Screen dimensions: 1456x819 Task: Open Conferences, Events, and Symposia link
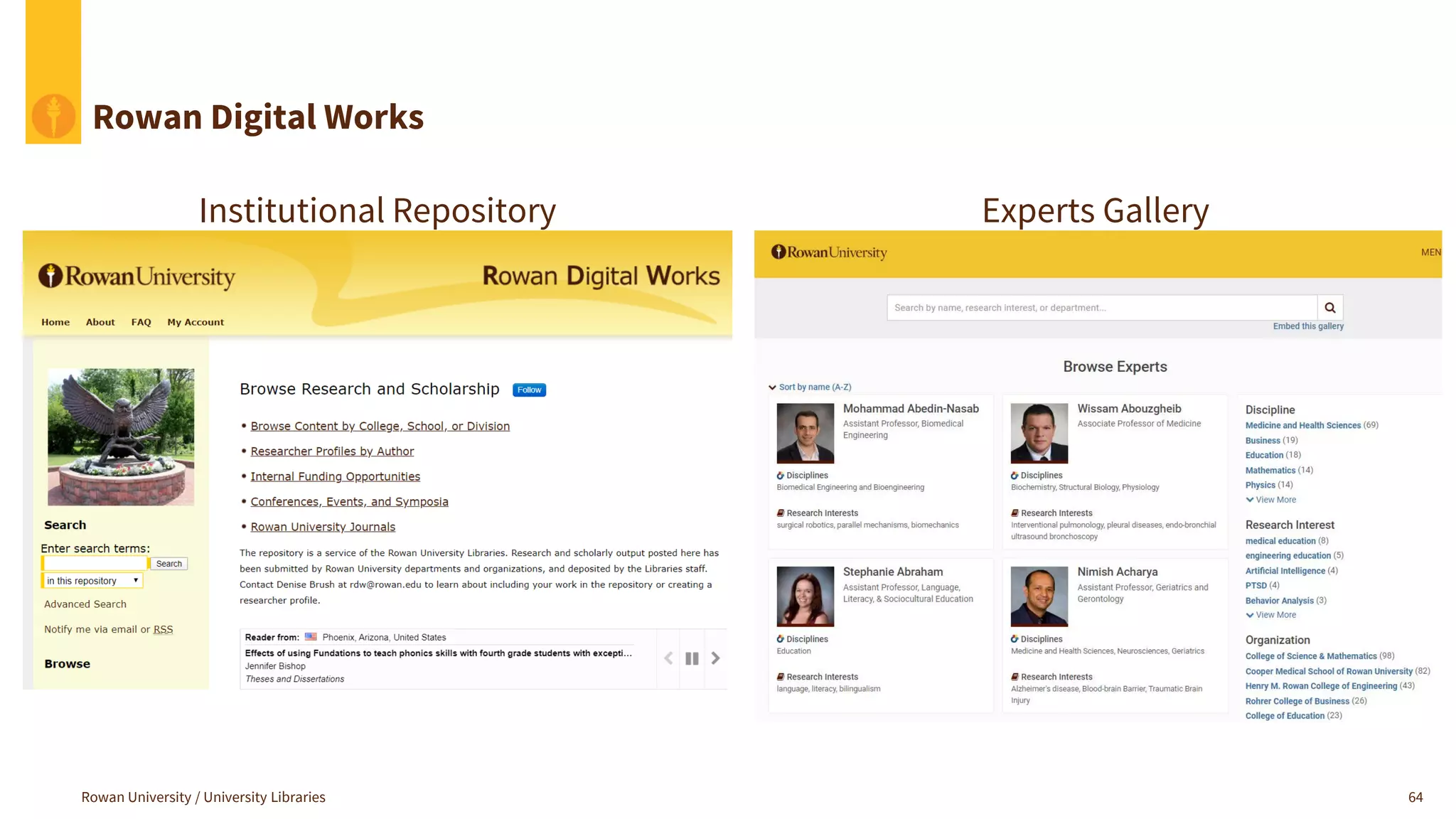click(x=349, y=502)
